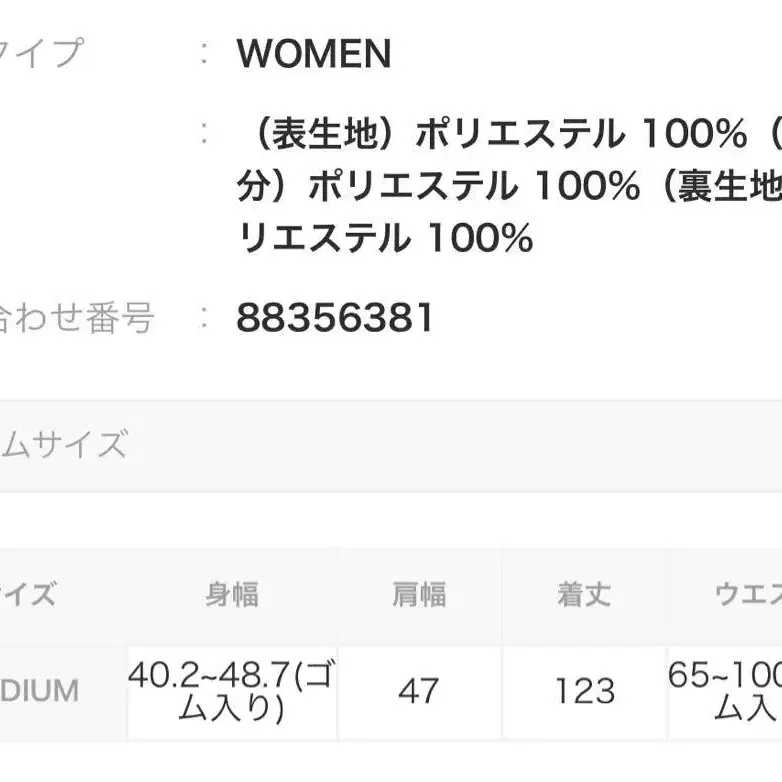Click the last リエステル 100% line
The width and height of the screenshot is (782, 782).
point(386,239)
